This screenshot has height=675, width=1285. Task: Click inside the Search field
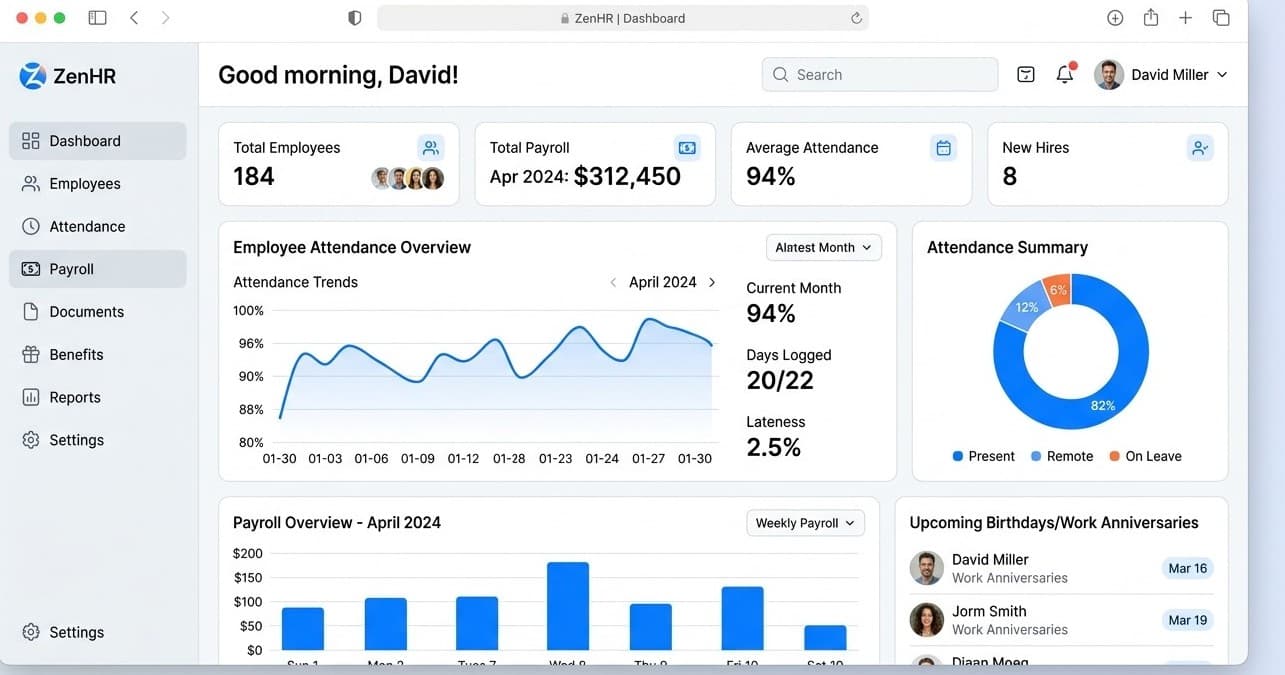[880, 75]
